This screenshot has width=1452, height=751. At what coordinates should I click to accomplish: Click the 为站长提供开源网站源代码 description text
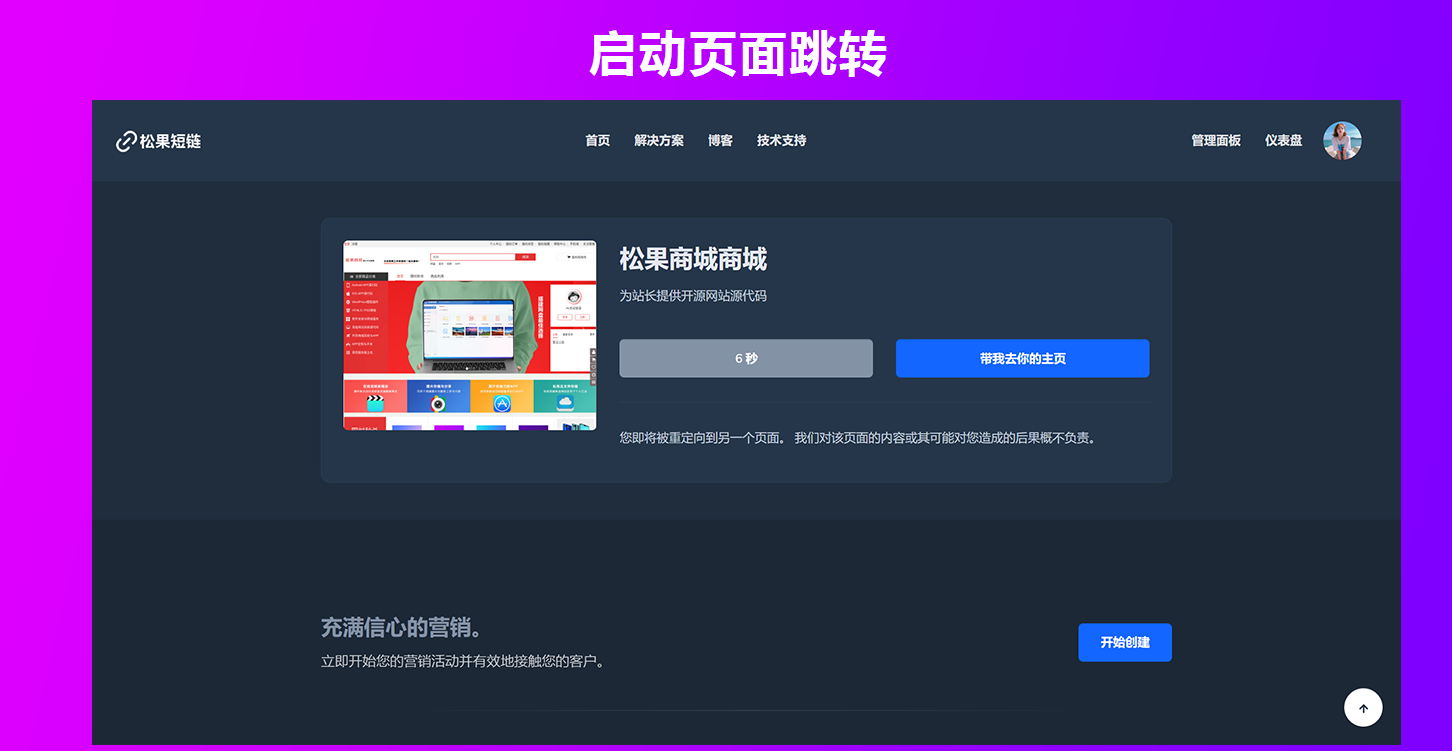click(693, 296)
